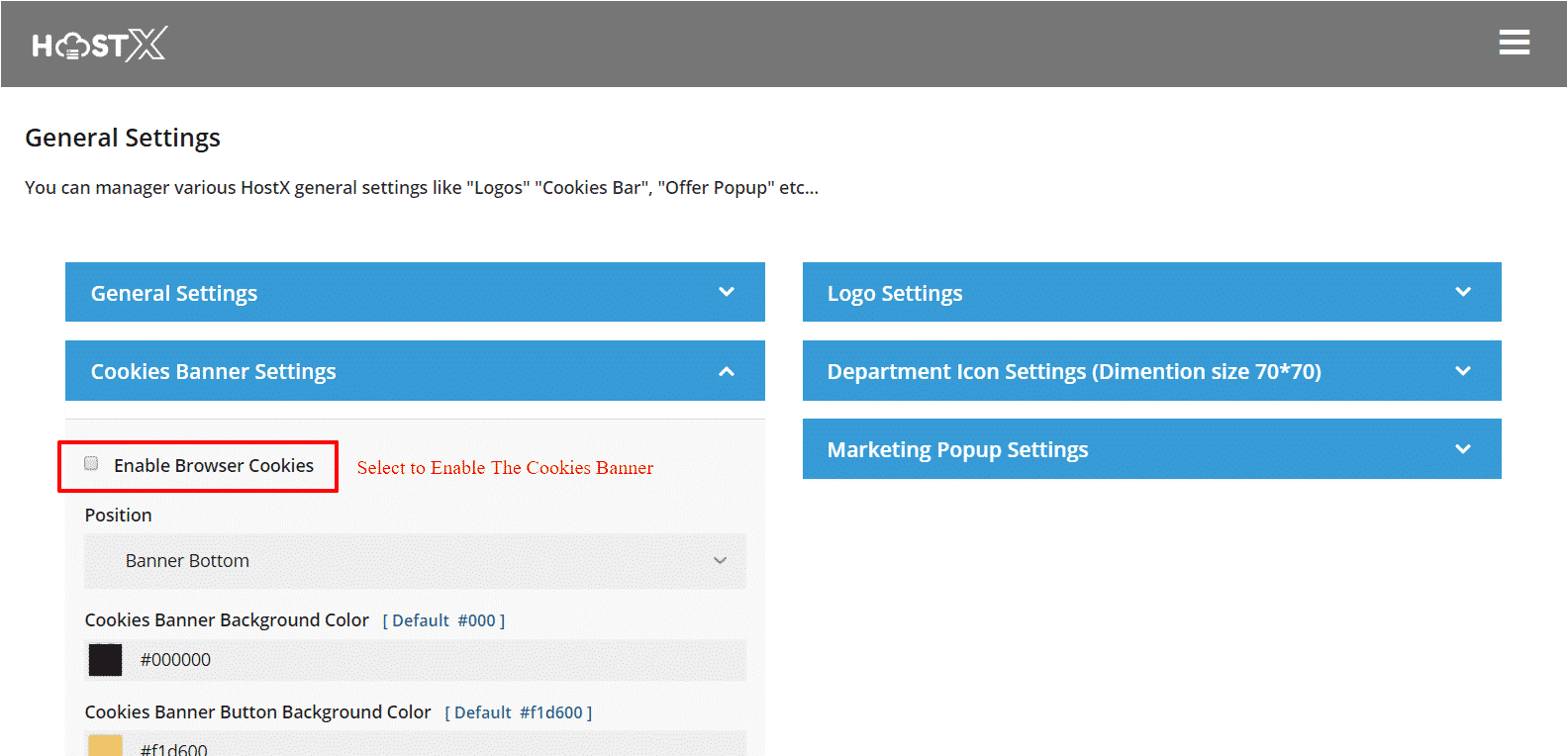Viewport: 1568px width, 756px height.
Task: Click the yellow button background color swatch
Action: [x=105, y=745]
